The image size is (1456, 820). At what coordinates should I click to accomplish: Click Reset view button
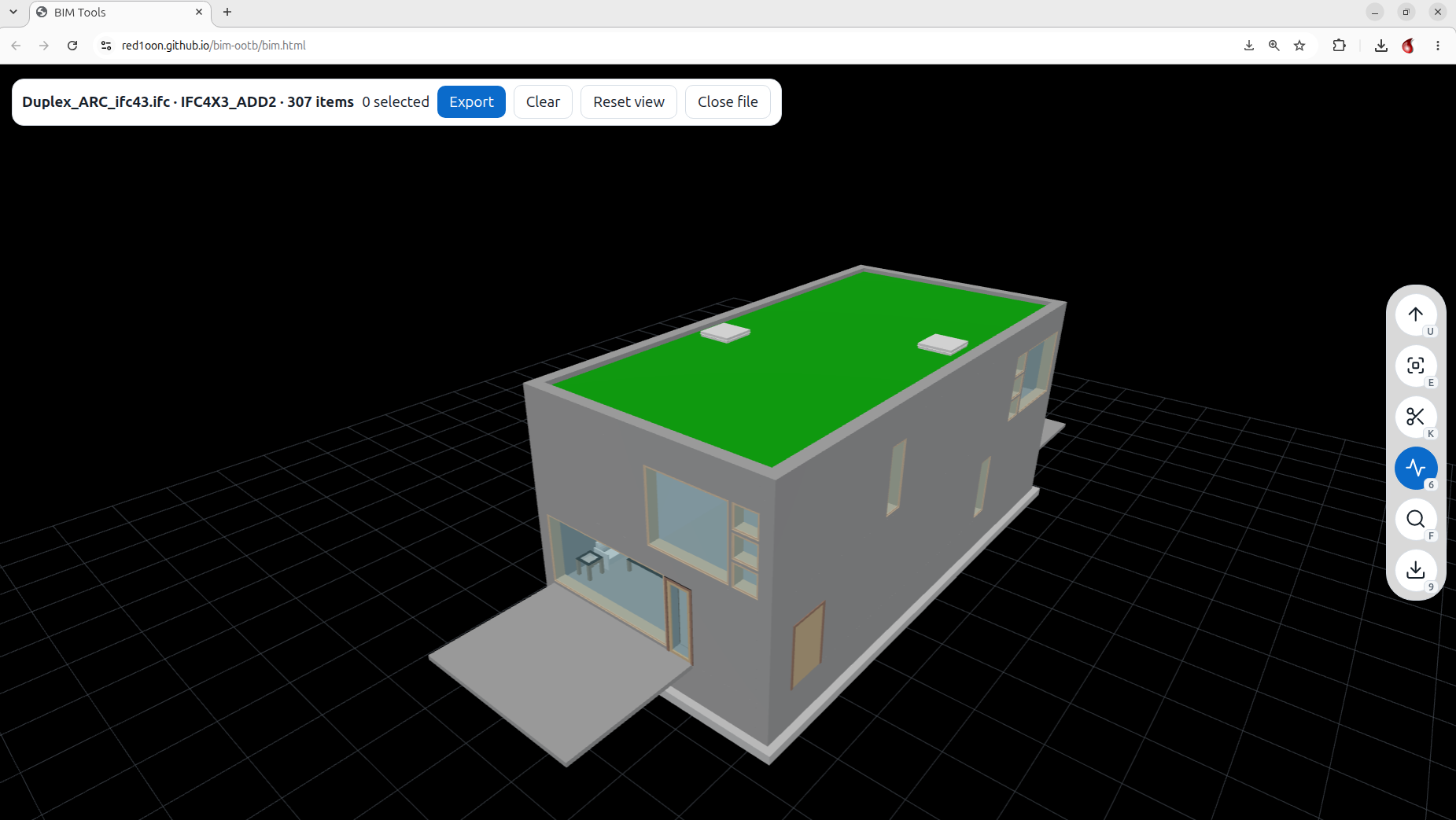(x=628, y=102)
